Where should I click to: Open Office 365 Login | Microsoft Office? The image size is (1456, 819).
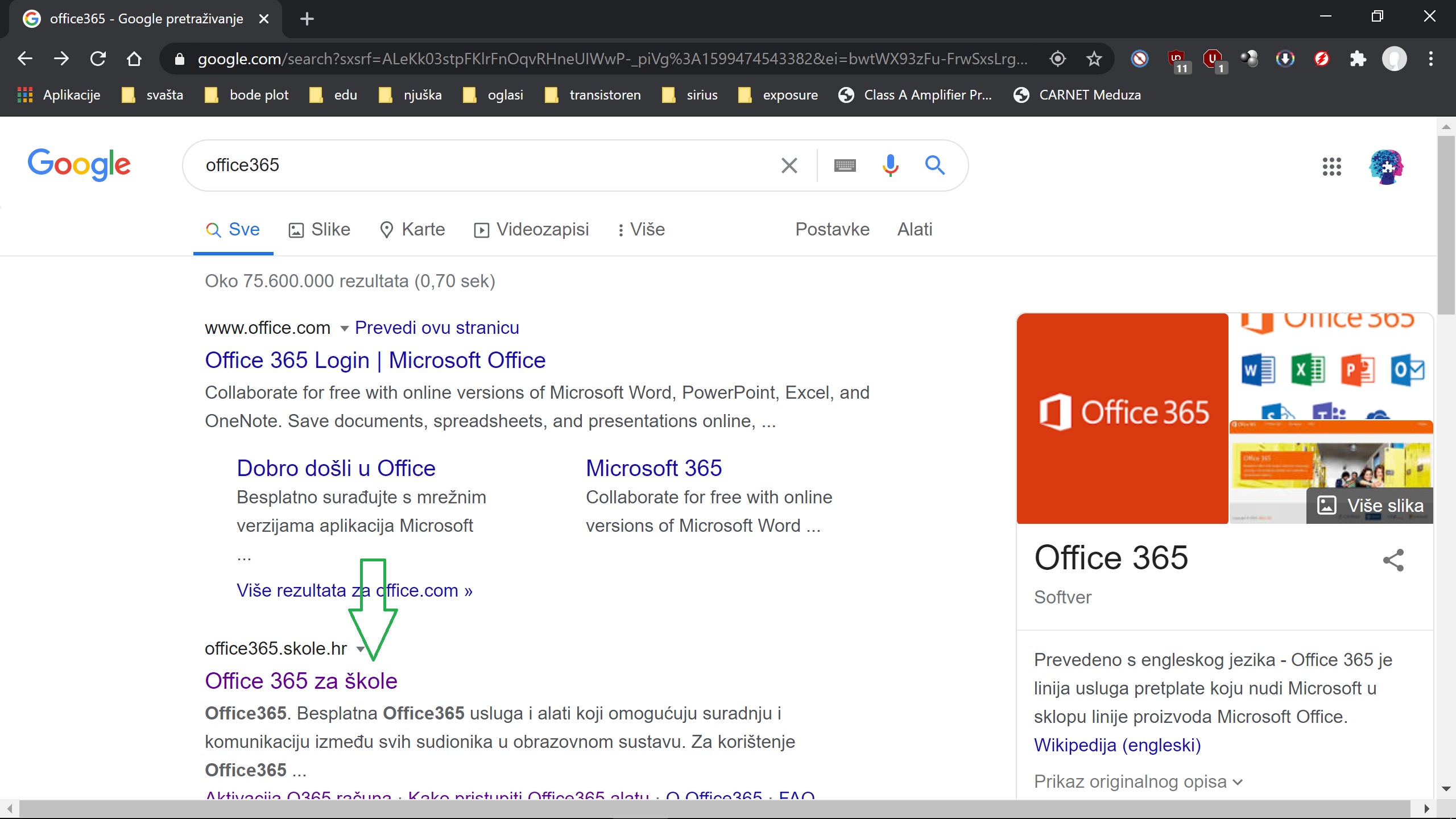[x=375, y=361]
